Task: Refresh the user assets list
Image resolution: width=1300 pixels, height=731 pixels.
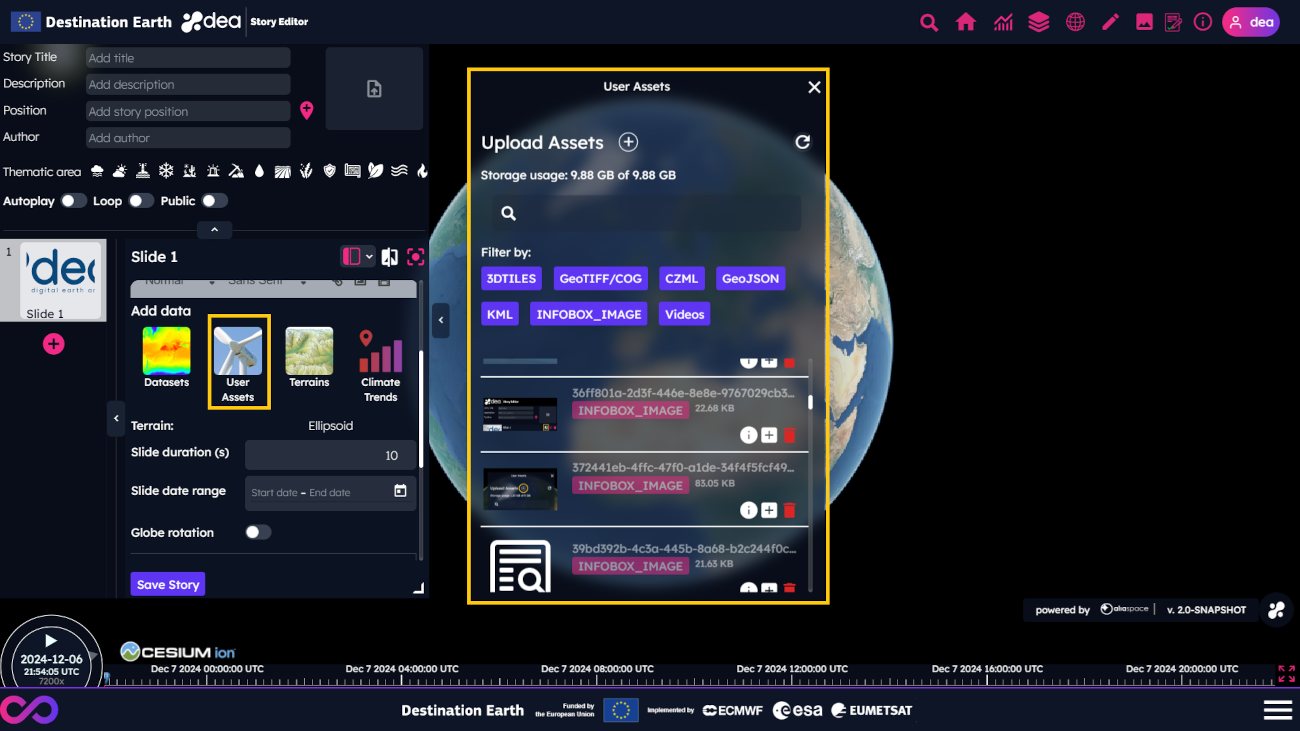Action: [802, 142]
